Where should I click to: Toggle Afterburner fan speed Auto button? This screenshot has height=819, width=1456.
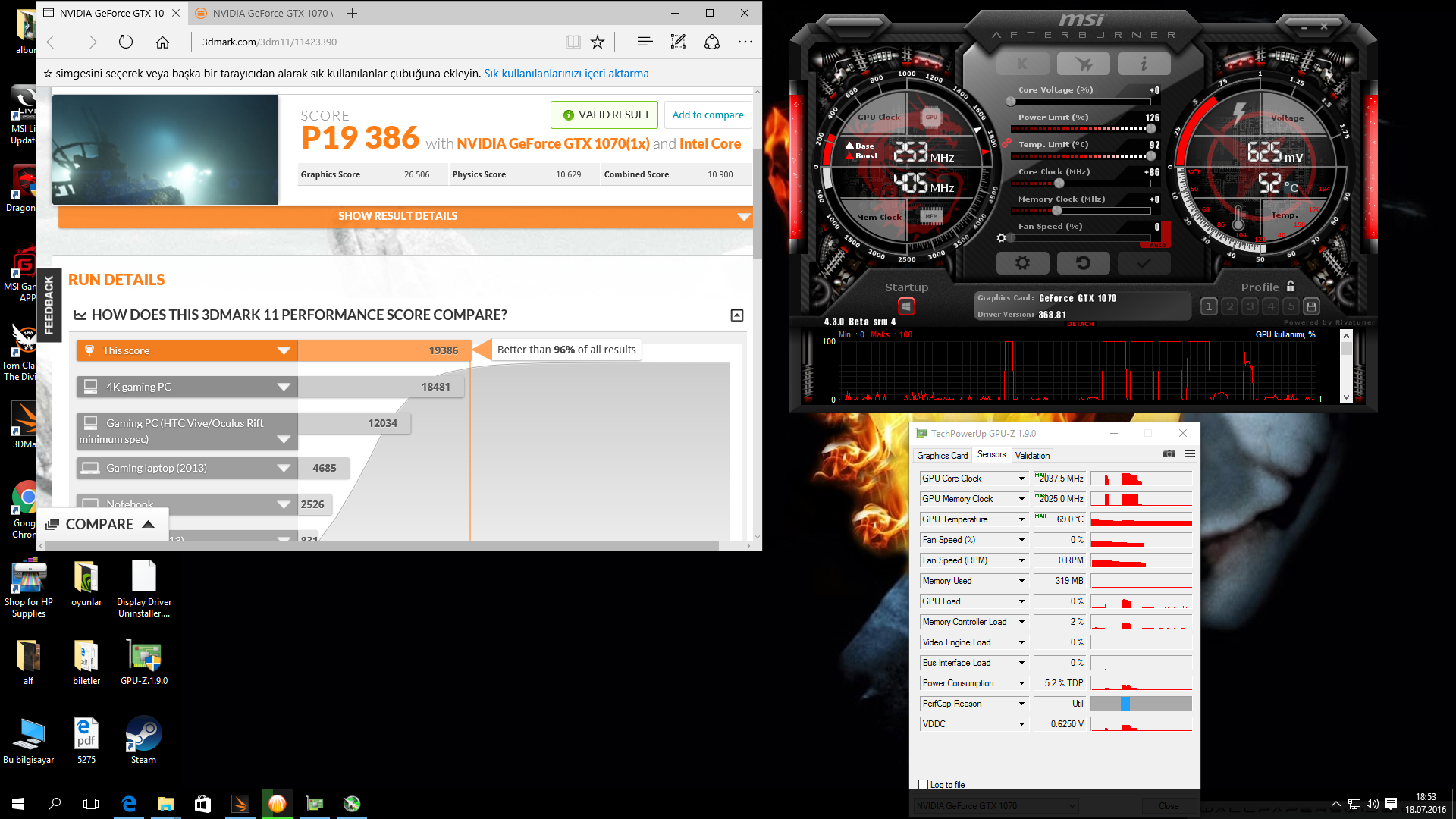[1158, 245]
